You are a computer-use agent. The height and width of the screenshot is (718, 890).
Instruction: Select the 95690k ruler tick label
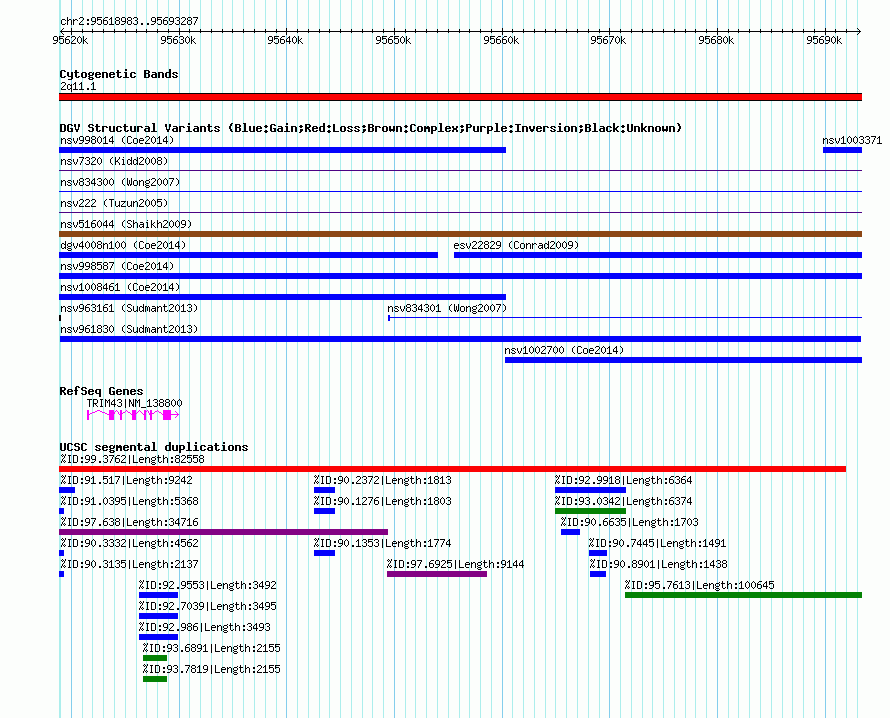click(824, 40)
